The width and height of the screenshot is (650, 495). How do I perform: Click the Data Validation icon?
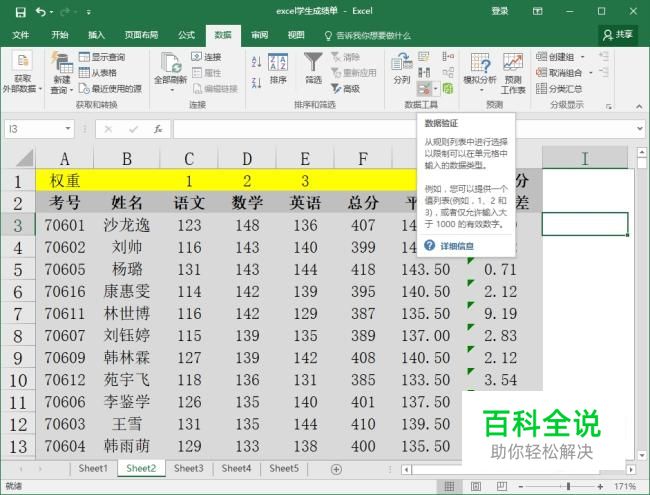click(424, 88)
